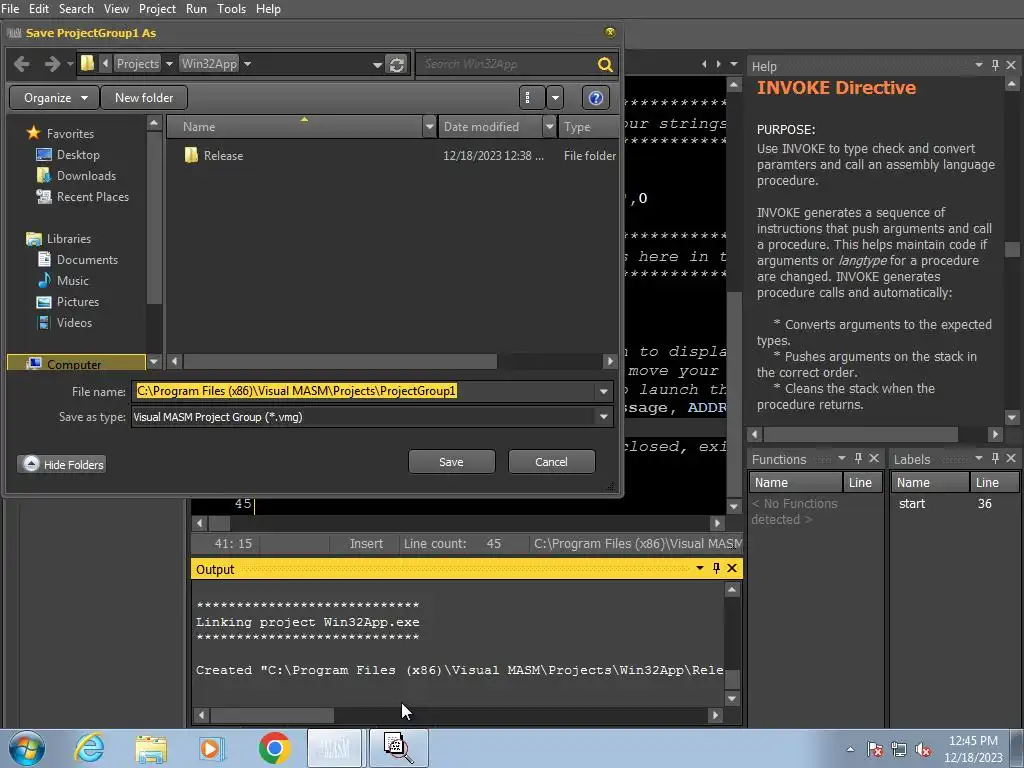Click the Favorites star heading
Image resolution: width=1024 pixels, height=768 pixels.
[x=60, y=133]
